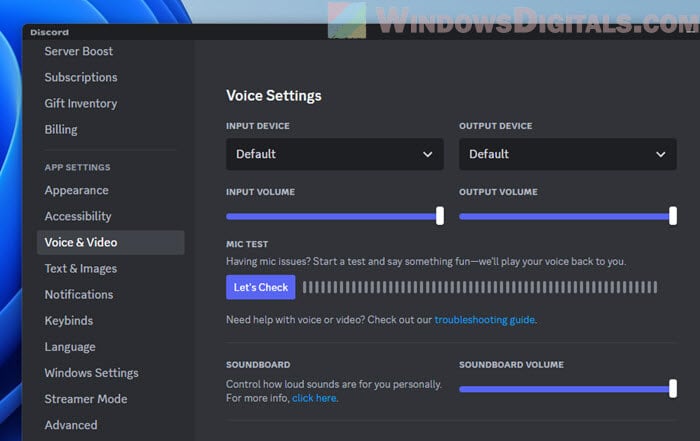Click the Soundboard Volume slider handle
The width and height of the screenshot is (700, 441).
point(673,389)
